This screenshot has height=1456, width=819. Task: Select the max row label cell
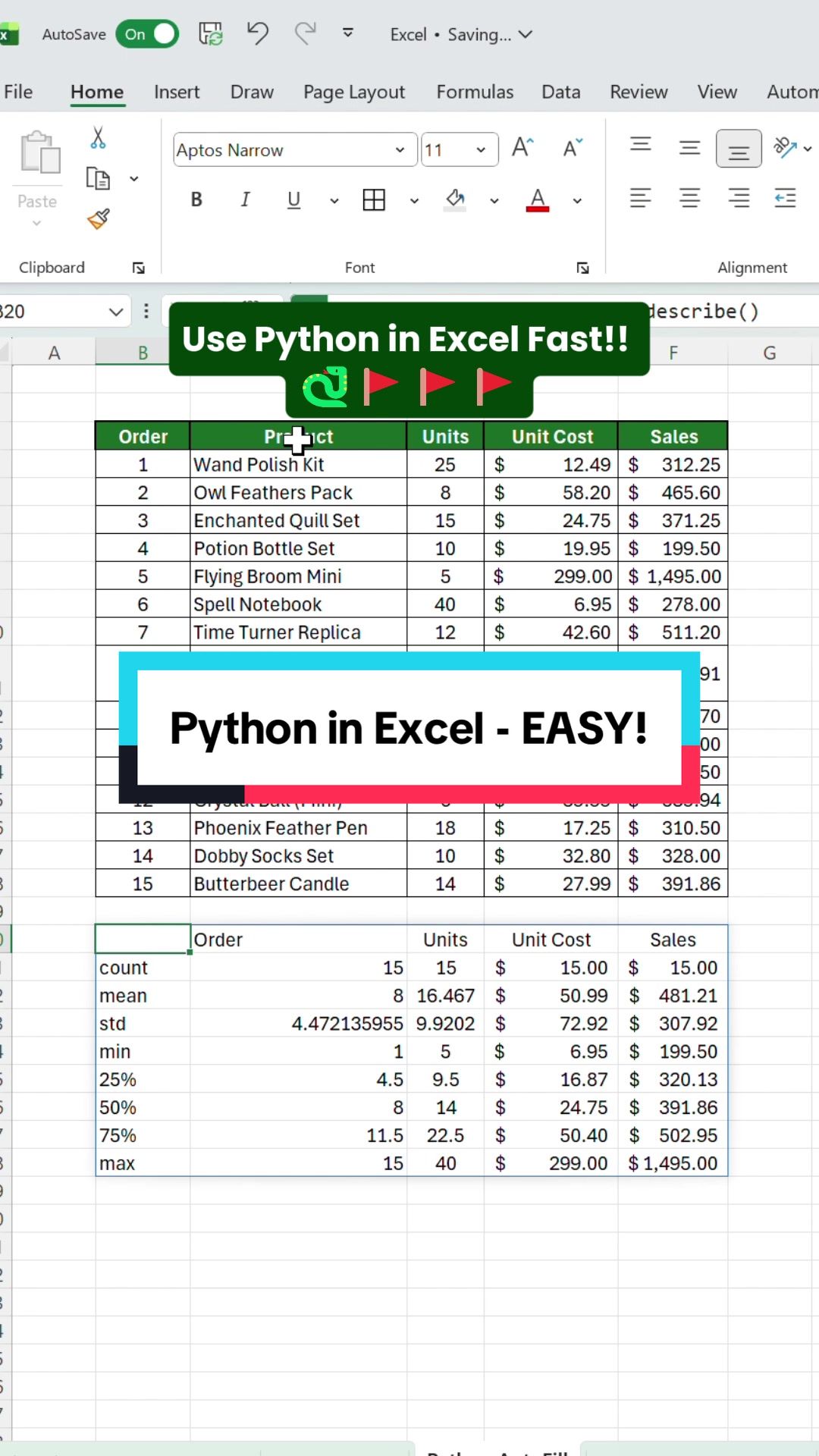coord(143,1163)
